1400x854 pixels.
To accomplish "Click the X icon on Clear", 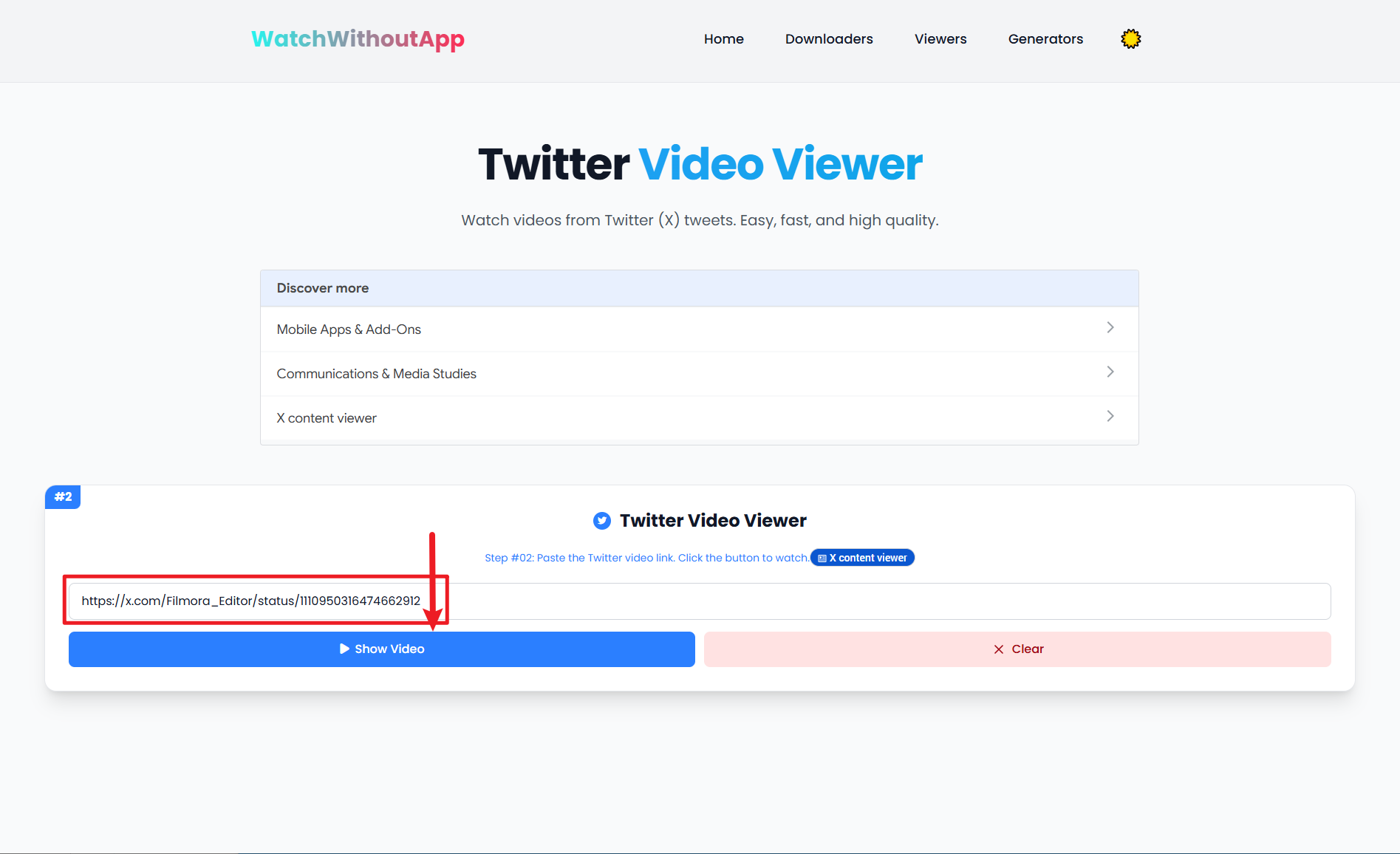I will (x=999, y=649).
